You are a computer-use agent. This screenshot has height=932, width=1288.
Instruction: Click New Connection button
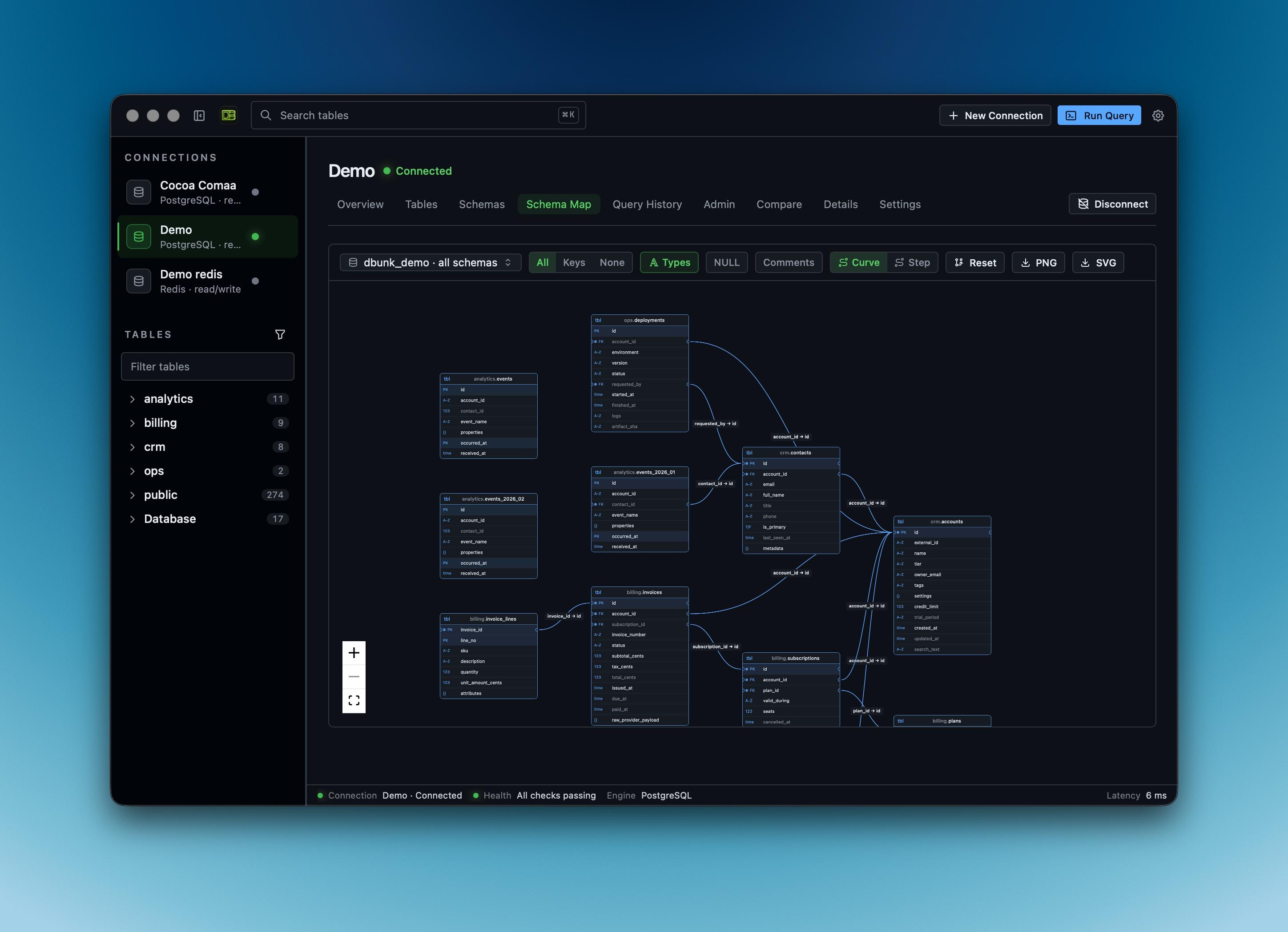(995, 115)
